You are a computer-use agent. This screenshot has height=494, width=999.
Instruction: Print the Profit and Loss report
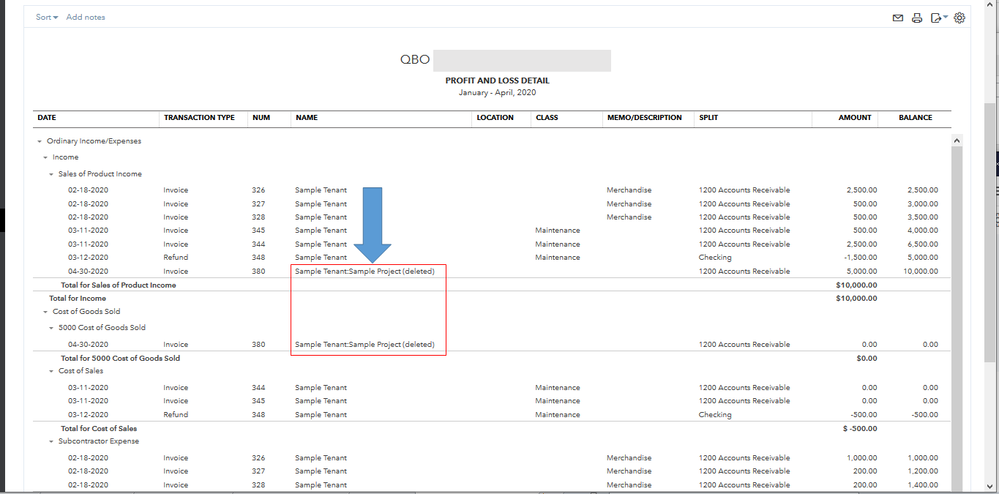tap(917, 18)
